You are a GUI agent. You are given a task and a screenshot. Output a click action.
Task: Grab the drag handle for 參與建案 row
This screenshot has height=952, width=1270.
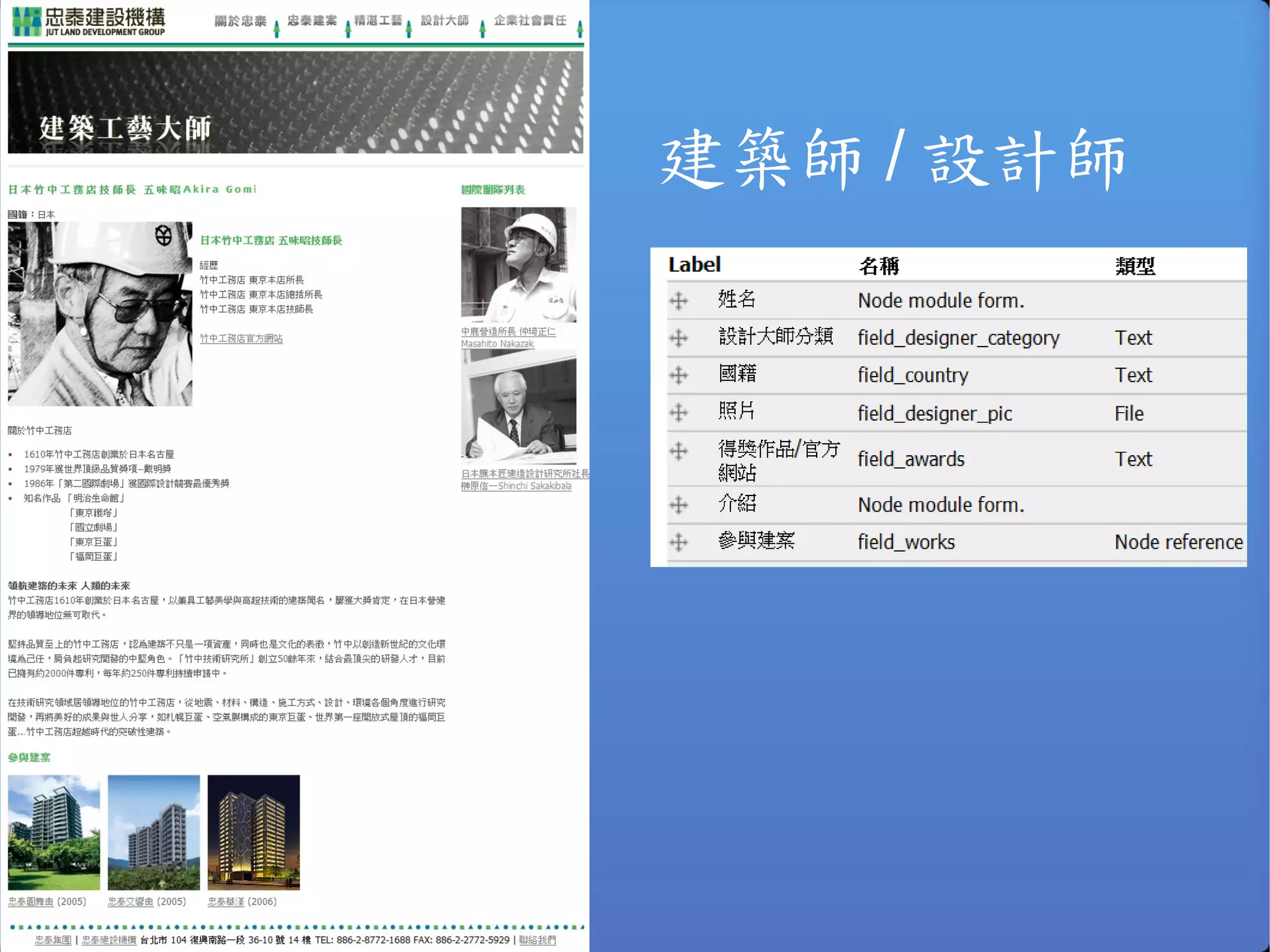pyautogui.click(x=678, y=542)
